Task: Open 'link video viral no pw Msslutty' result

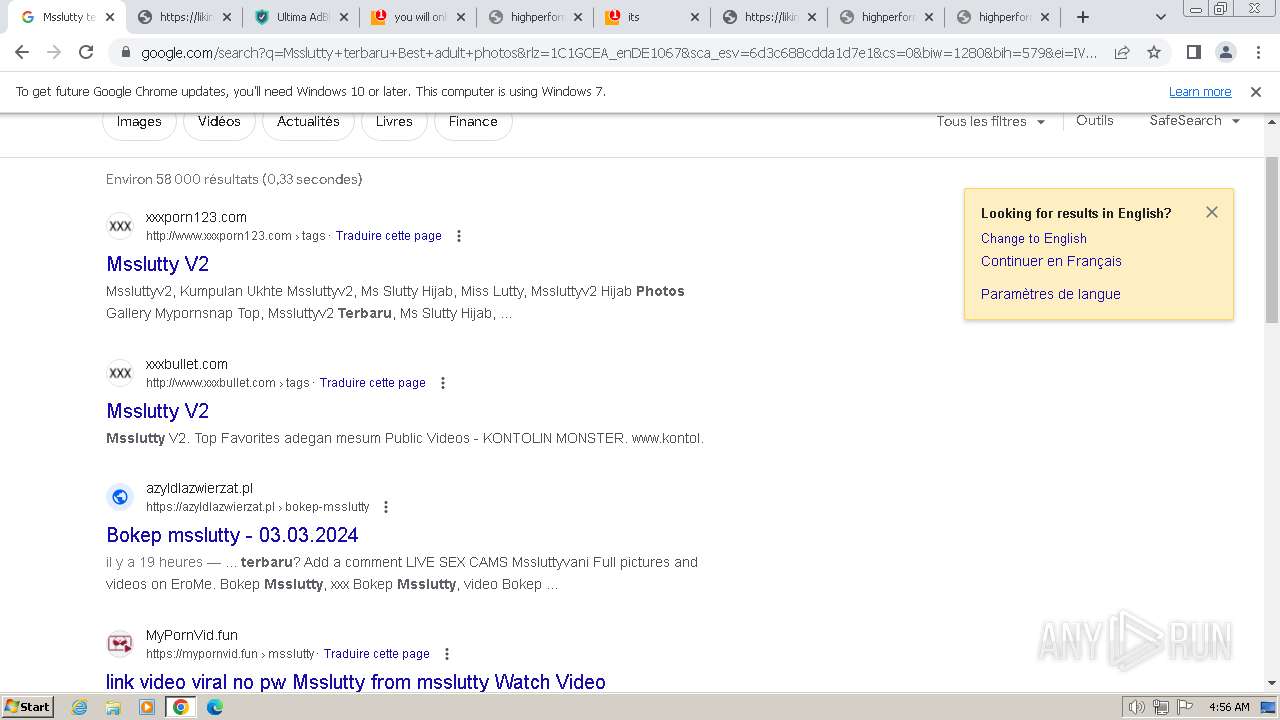Action: tap(356, 682)
